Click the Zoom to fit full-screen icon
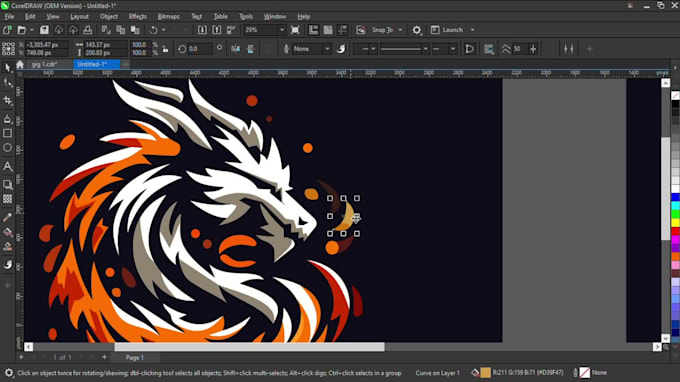 click(x=295, y=30)
